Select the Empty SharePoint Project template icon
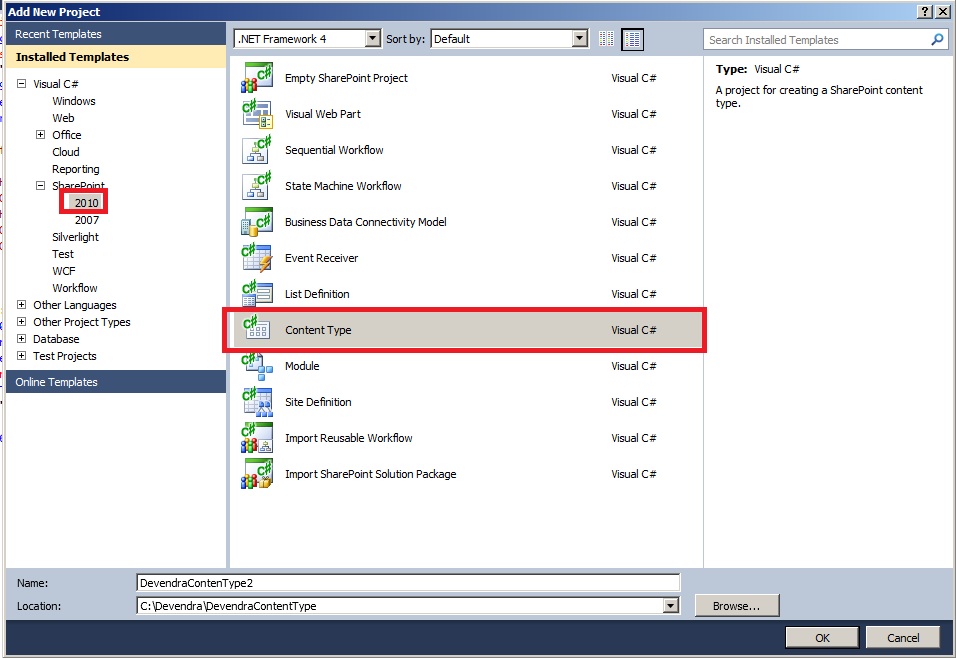This screenshot has width=956, height=658. click(x=257, y=77)
